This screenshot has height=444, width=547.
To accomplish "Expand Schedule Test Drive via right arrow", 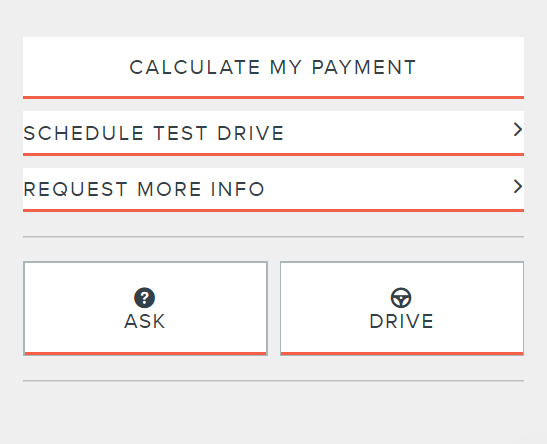I will pyautogui.click(x=518, y=129).
